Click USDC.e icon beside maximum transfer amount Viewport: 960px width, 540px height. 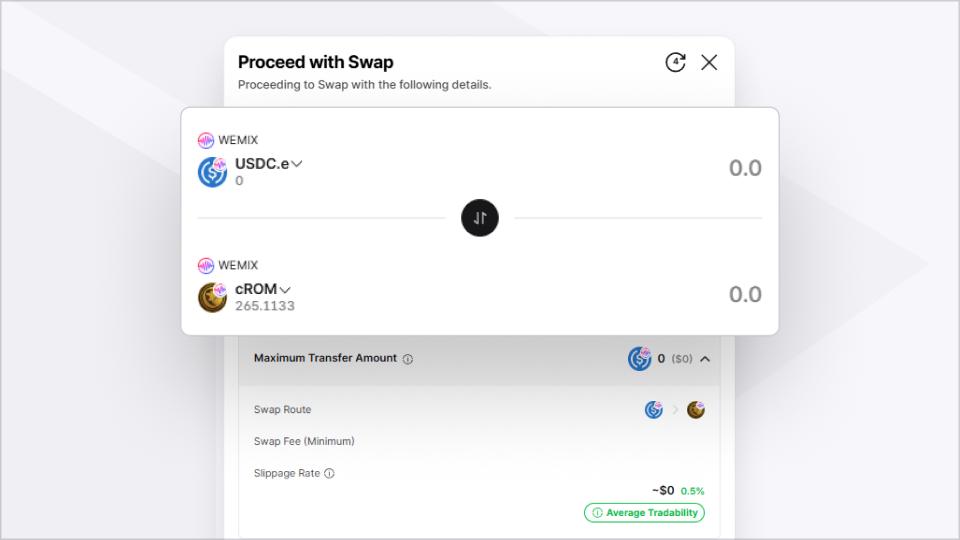[639, 359]
